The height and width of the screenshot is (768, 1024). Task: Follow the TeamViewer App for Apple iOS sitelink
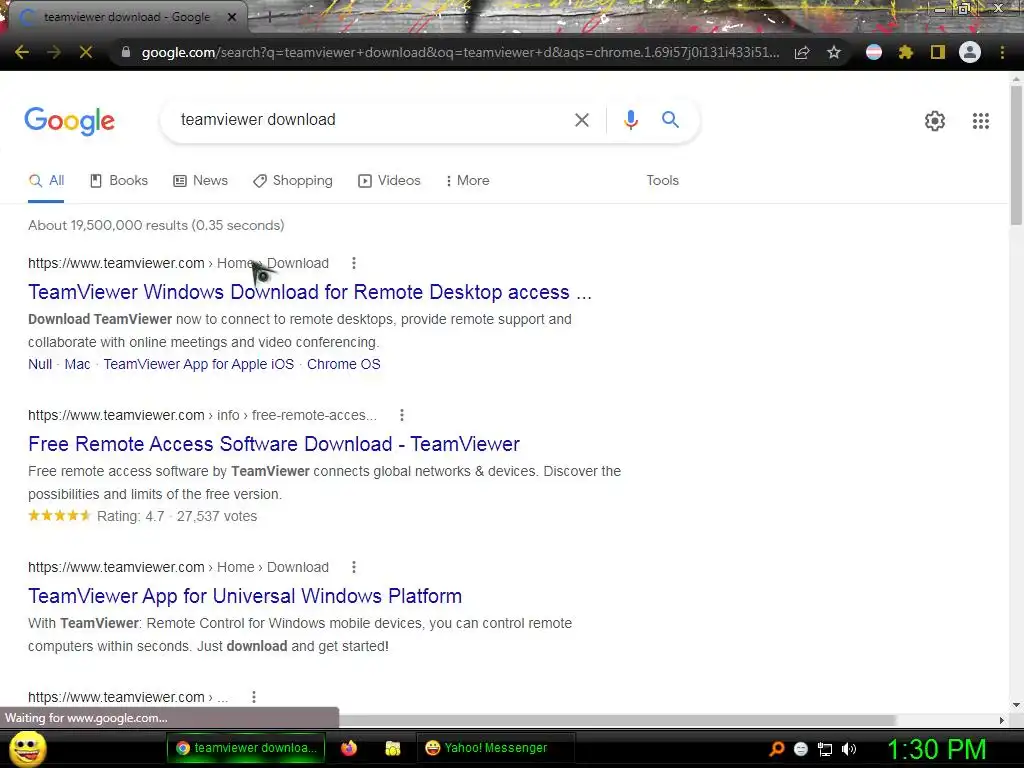point(199,364)
